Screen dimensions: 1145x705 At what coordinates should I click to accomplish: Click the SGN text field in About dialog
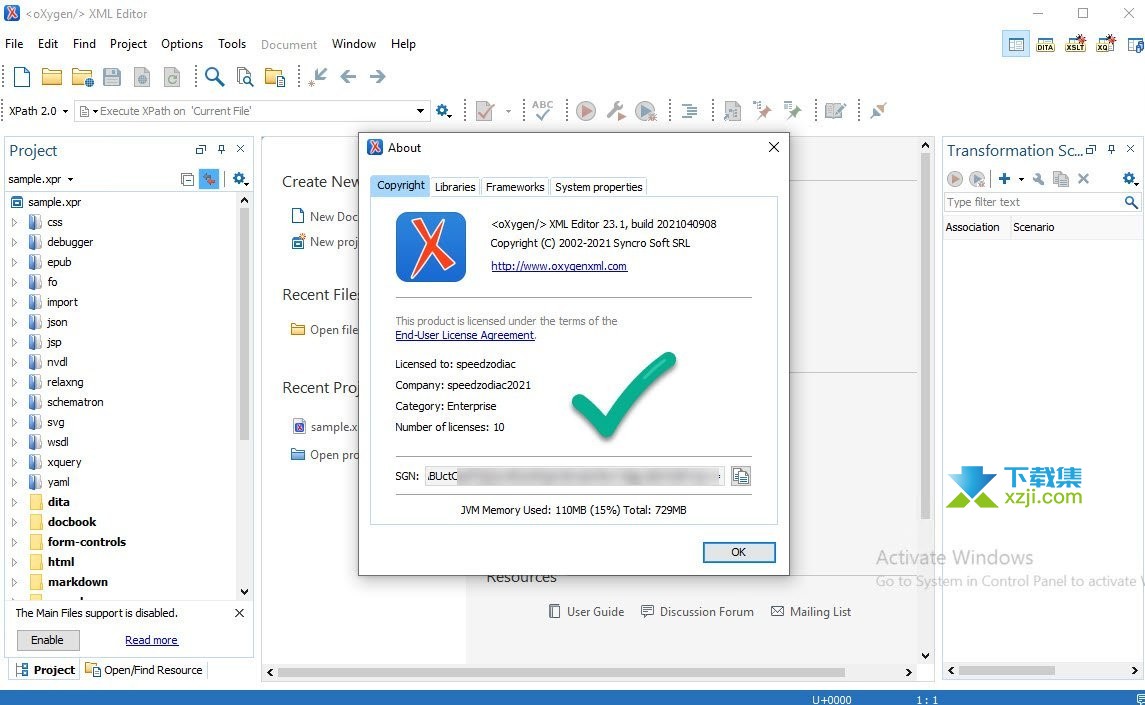click(x=575, y=476)
